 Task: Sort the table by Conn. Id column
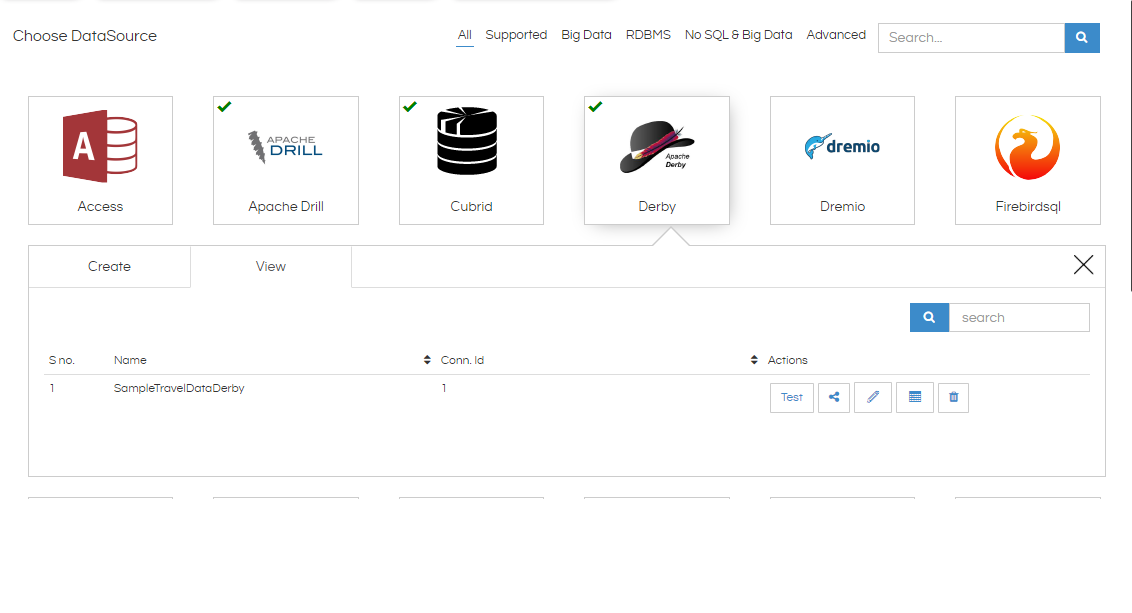(x=754, y=360)
